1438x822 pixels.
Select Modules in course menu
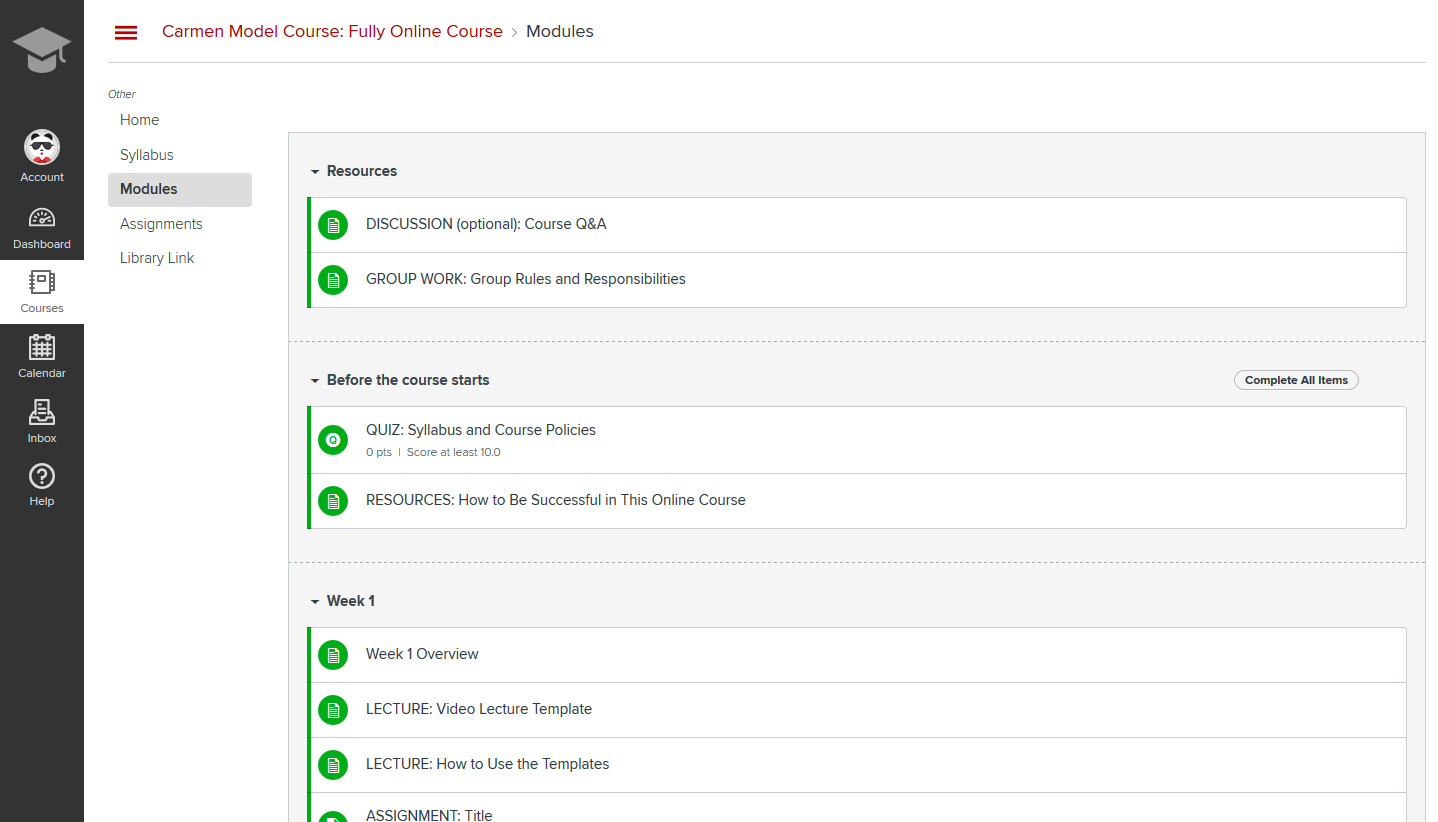pos(180,190)
